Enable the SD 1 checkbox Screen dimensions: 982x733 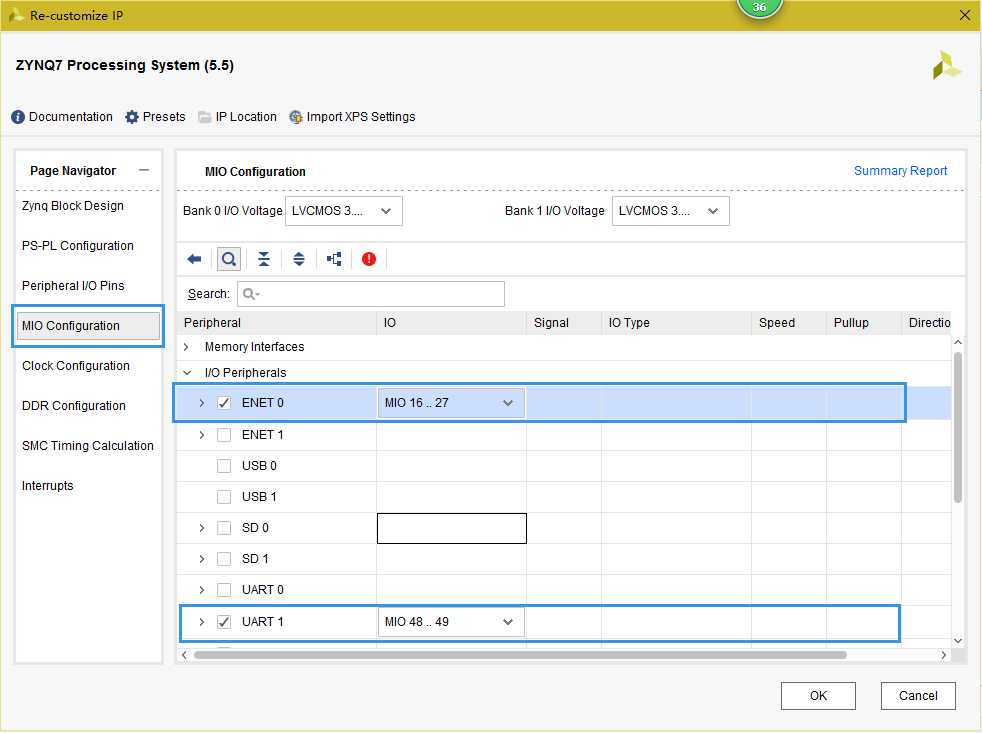click(224, 559)
